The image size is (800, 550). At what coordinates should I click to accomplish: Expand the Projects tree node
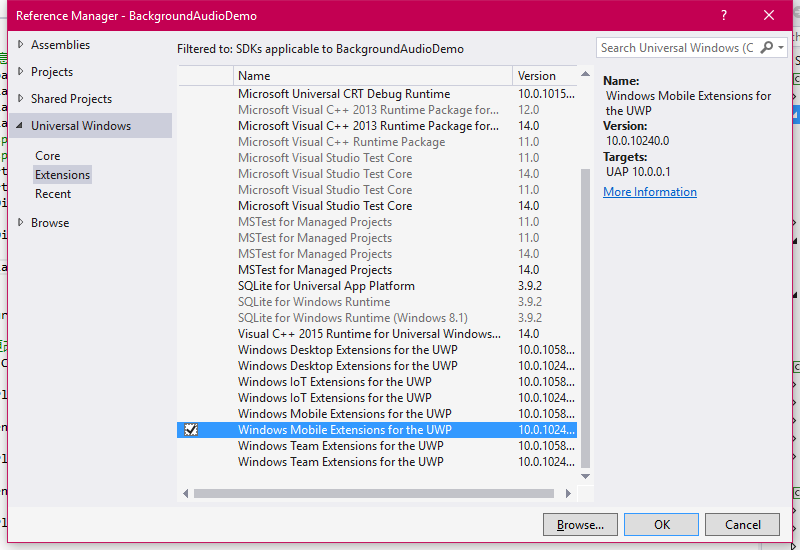(20, 71)
